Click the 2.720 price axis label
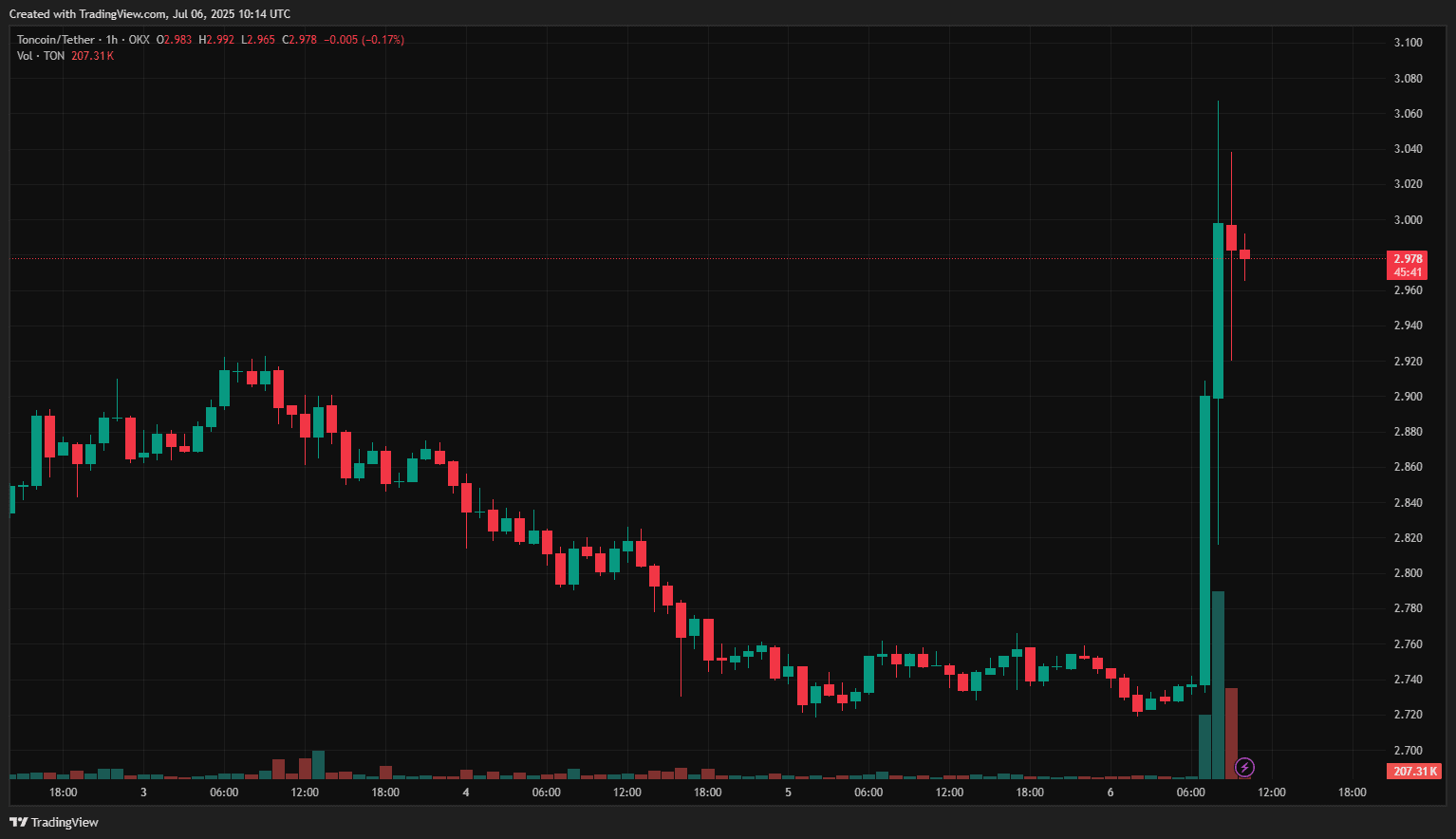The image size is (1456, 839). [x=1408, y=715]
